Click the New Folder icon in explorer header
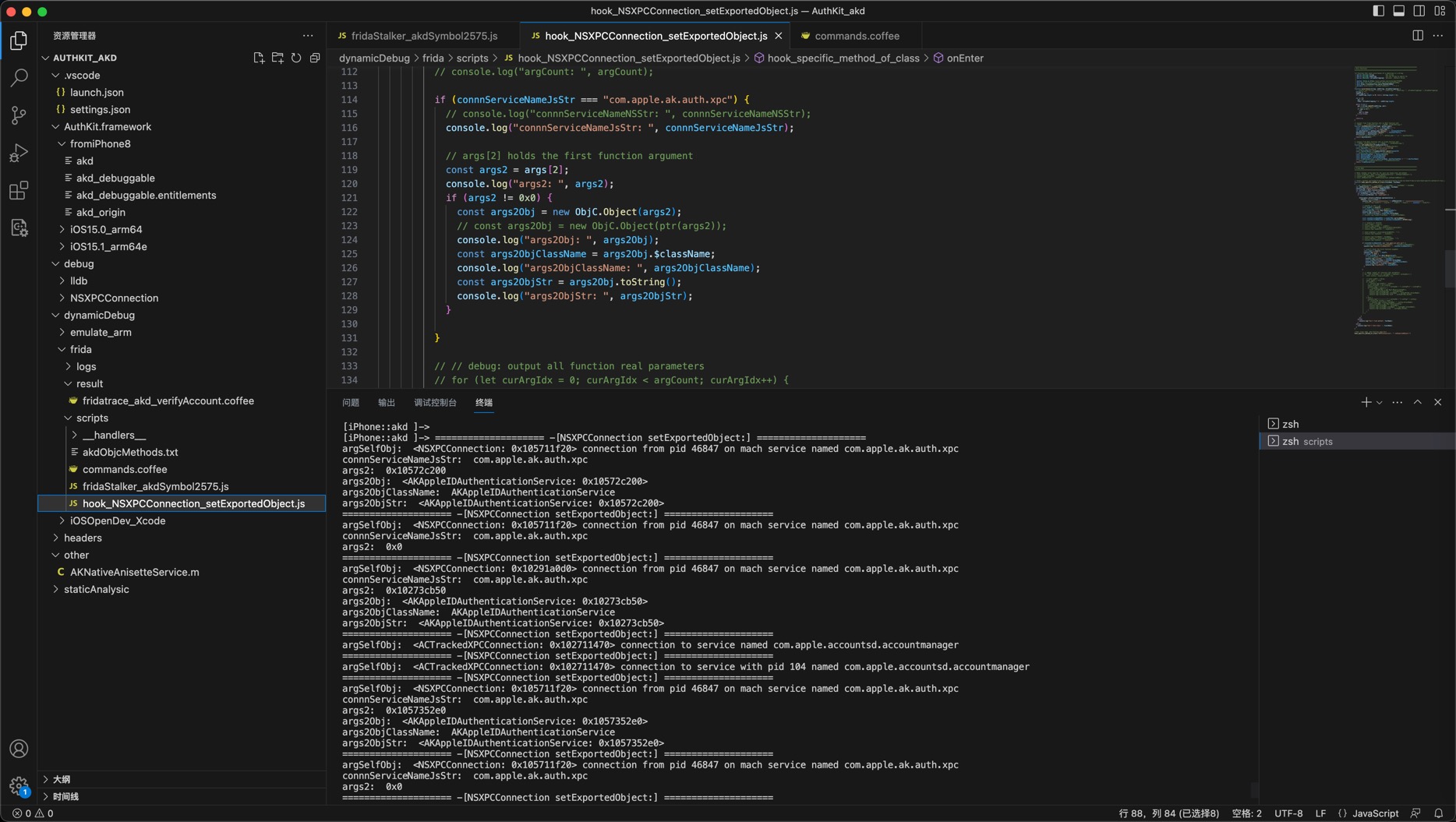Screen dimensions: 1456x822 277,58
